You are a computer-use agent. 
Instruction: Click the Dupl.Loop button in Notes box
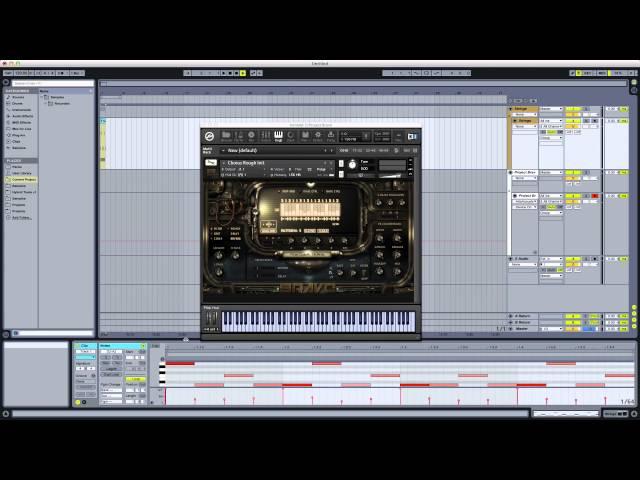(111, 374)
